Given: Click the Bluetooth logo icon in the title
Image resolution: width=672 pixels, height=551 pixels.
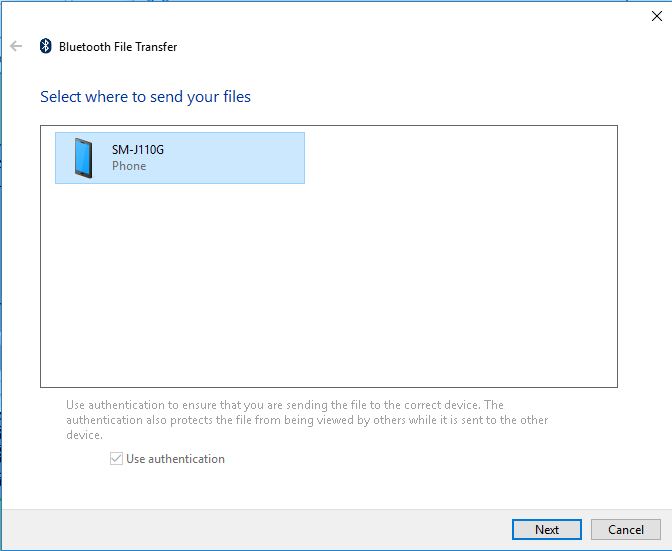Looking at the screenshot, I should (45, 46).
